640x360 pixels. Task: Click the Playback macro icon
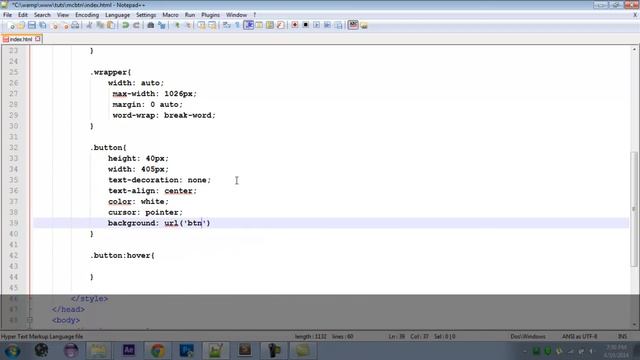tap(316, 25)
